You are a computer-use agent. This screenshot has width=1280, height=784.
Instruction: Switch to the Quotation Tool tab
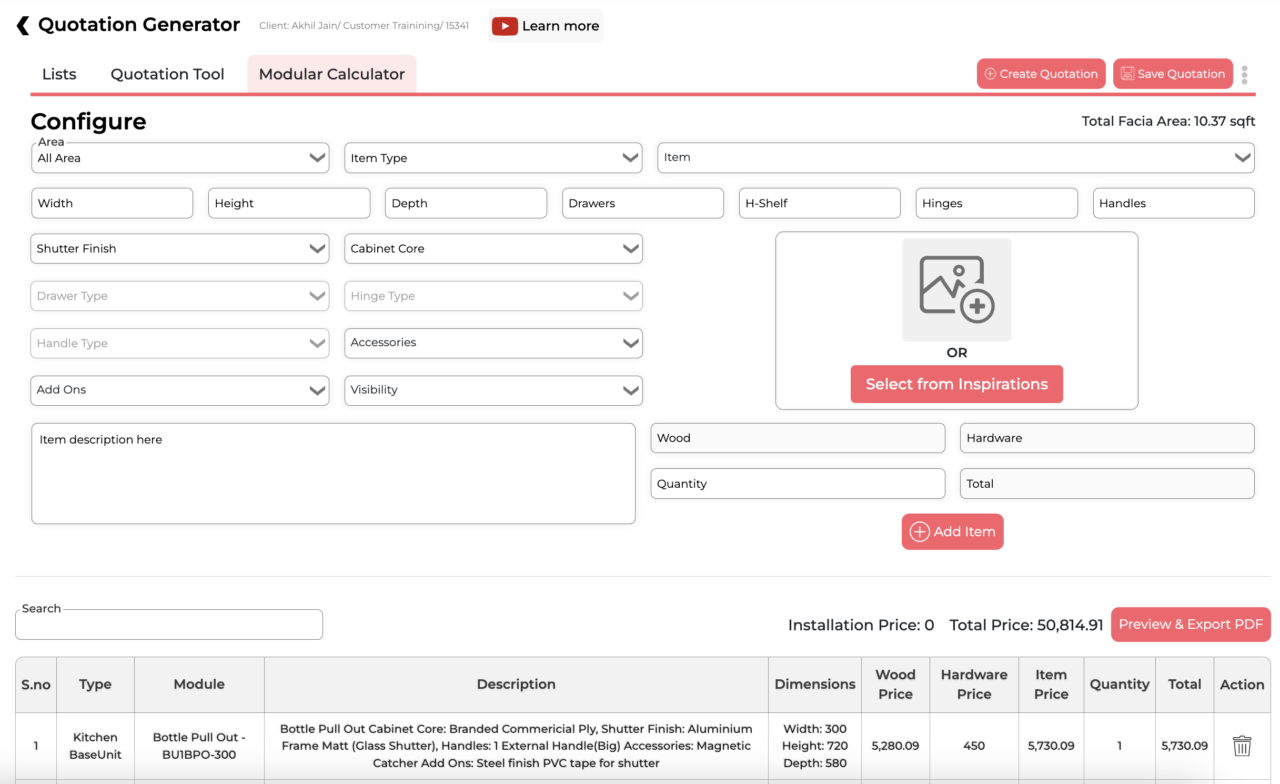point(166,73)
